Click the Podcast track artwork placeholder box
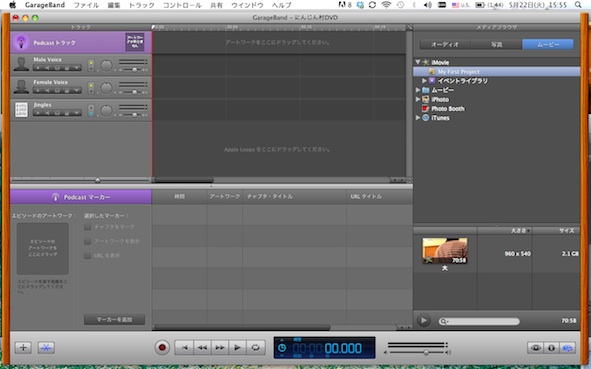Image resolution: width=591 pixels, height=369 pixels. click(x=135, y=42)
